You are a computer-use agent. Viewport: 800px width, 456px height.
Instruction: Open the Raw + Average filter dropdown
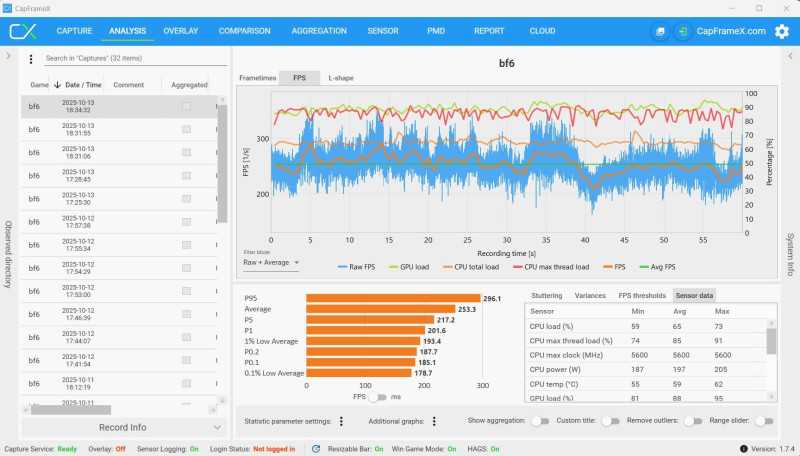[x=271, y=263]
